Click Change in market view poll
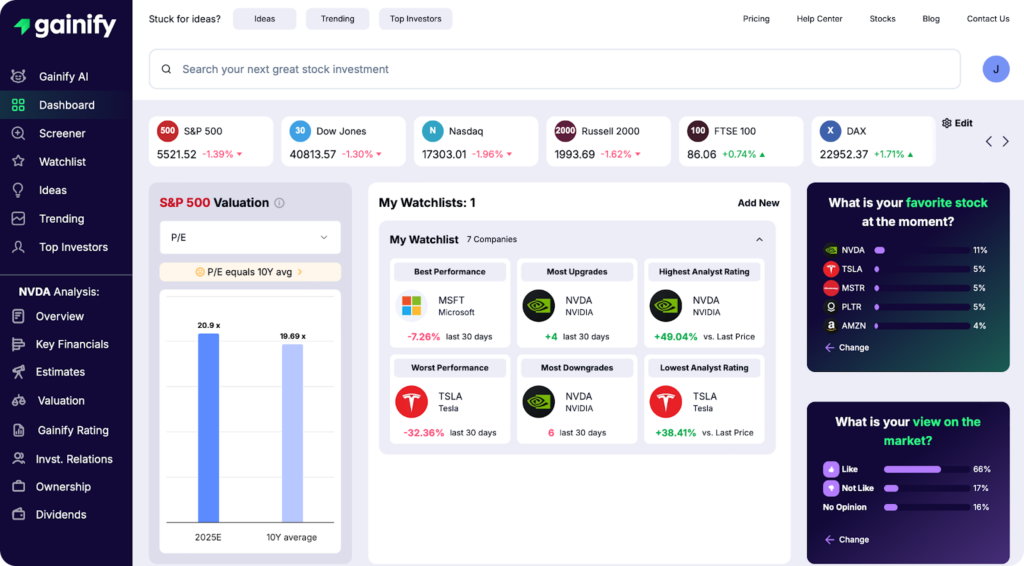Image resolution: width=1024 pixels, height=566 pixels. click(847, 539)
